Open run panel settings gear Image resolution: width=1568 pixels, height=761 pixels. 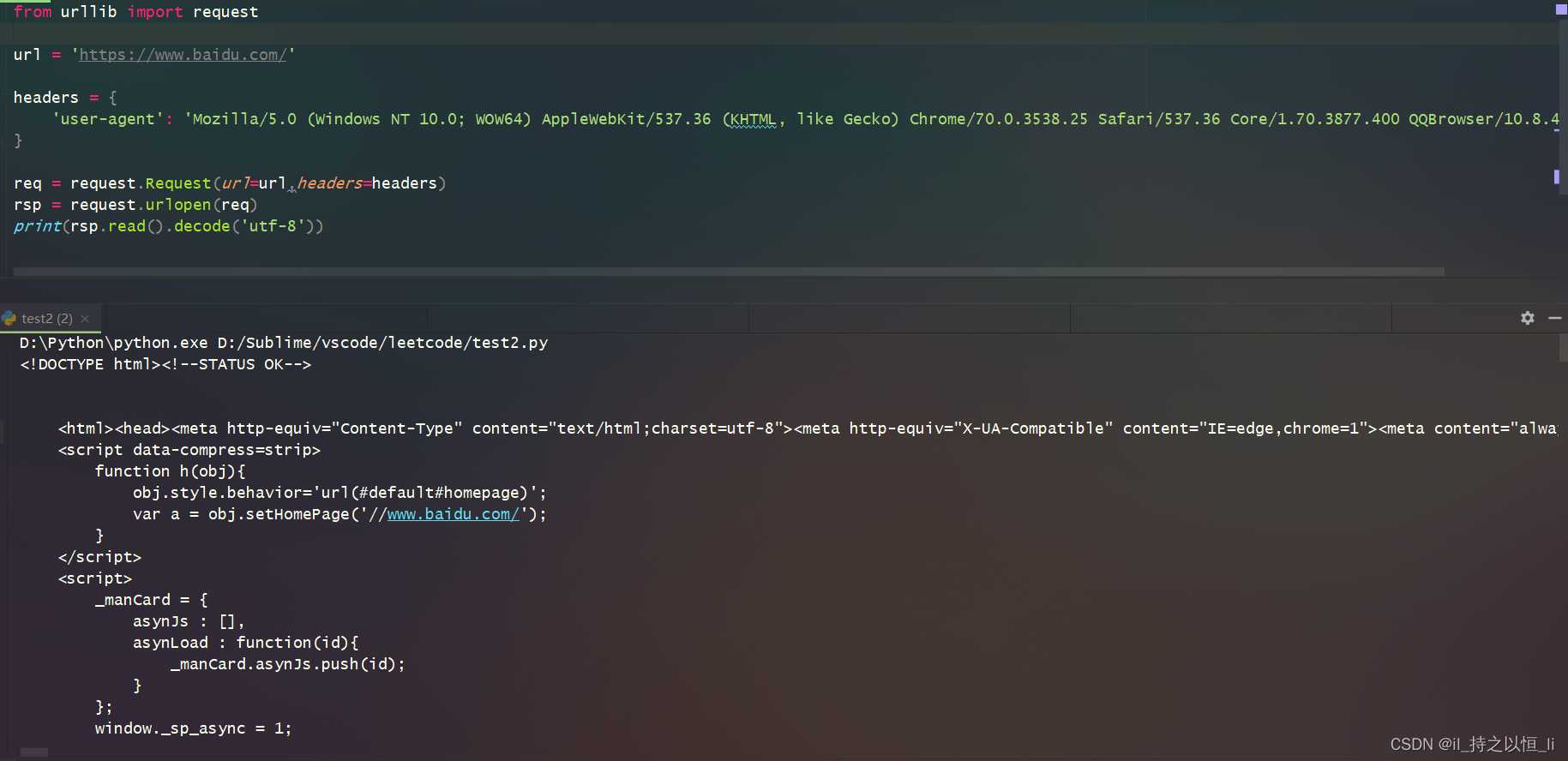click(x=1527, y=318)
